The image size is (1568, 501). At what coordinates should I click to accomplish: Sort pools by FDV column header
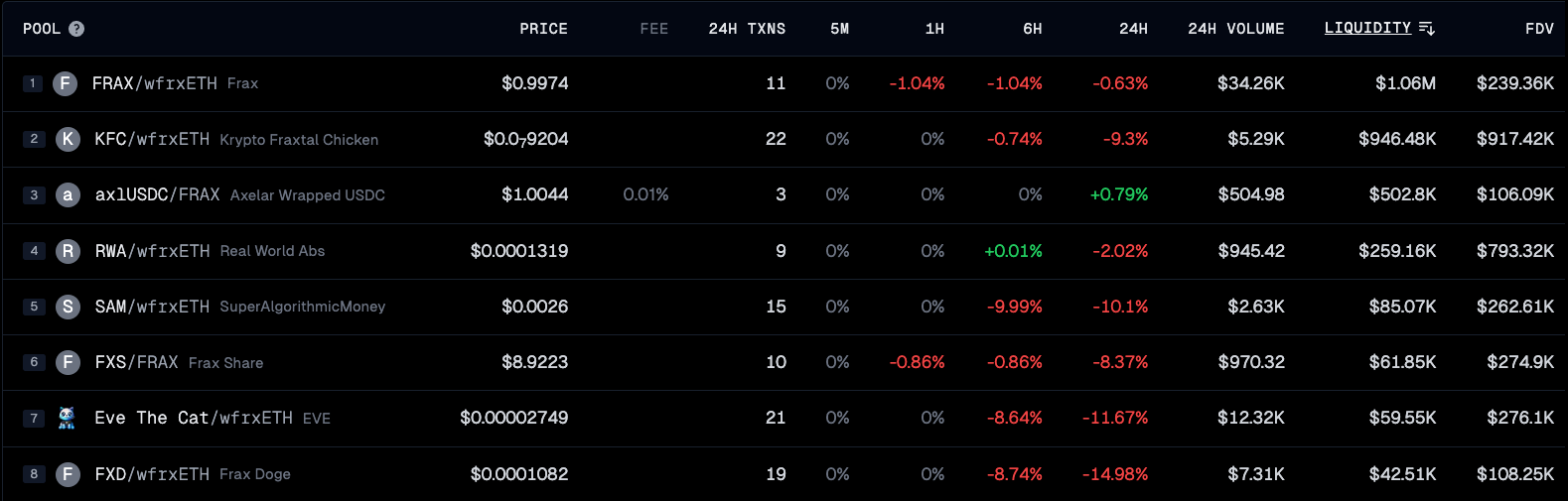(x=1539, y=29)
